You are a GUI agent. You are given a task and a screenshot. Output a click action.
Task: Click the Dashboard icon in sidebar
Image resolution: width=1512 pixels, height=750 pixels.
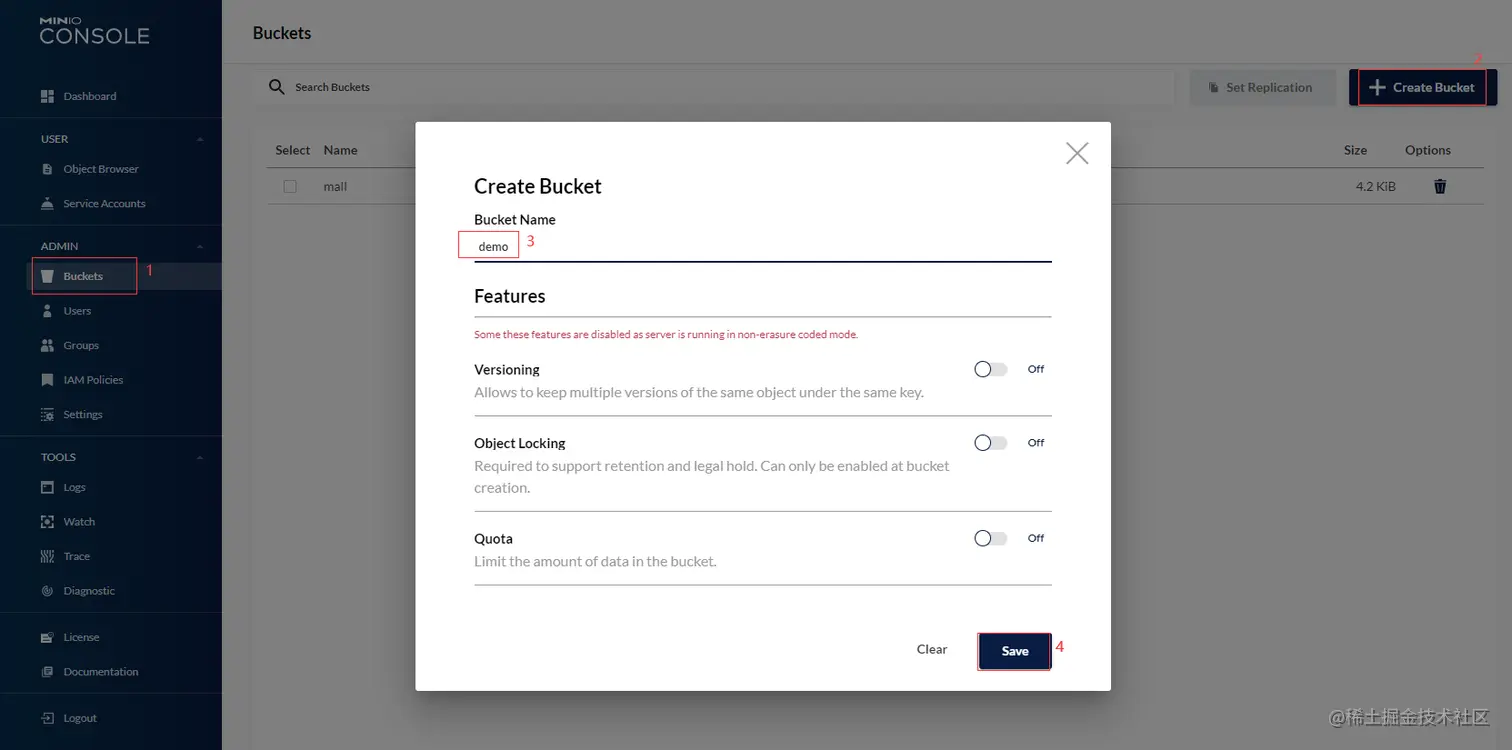[x=47, y=97]
